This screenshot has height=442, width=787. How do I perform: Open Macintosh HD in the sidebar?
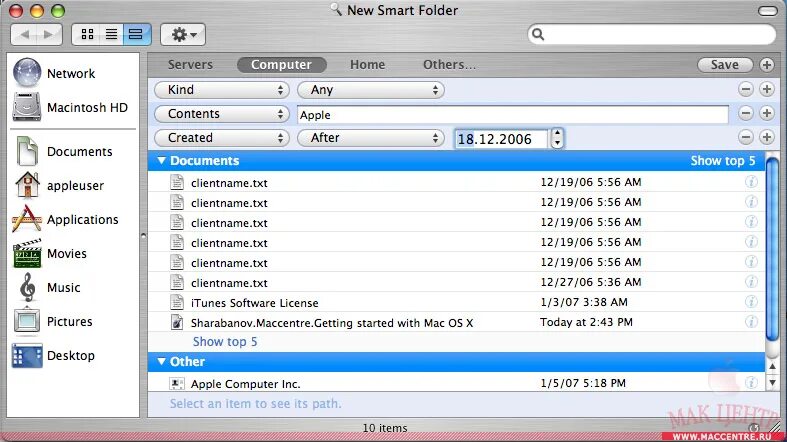coord(70,107)
